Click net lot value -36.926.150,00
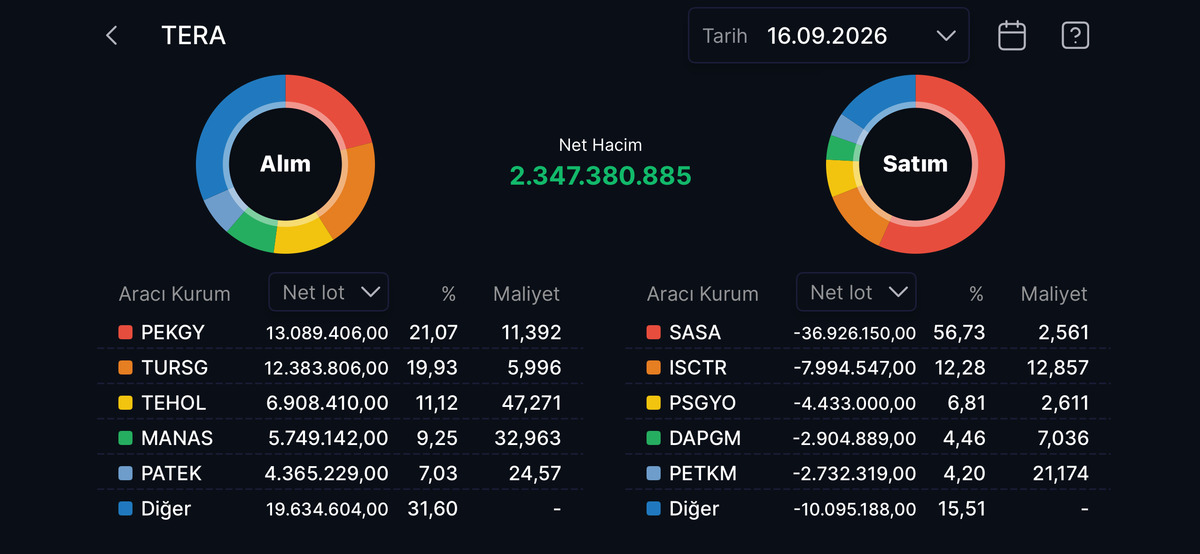The width and height of the screenshot is (1200, 554). click(x=854, y=332)
